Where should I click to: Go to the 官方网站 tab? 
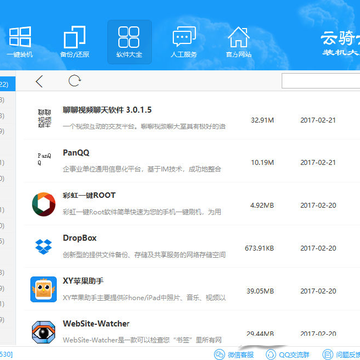coord(239,42)
